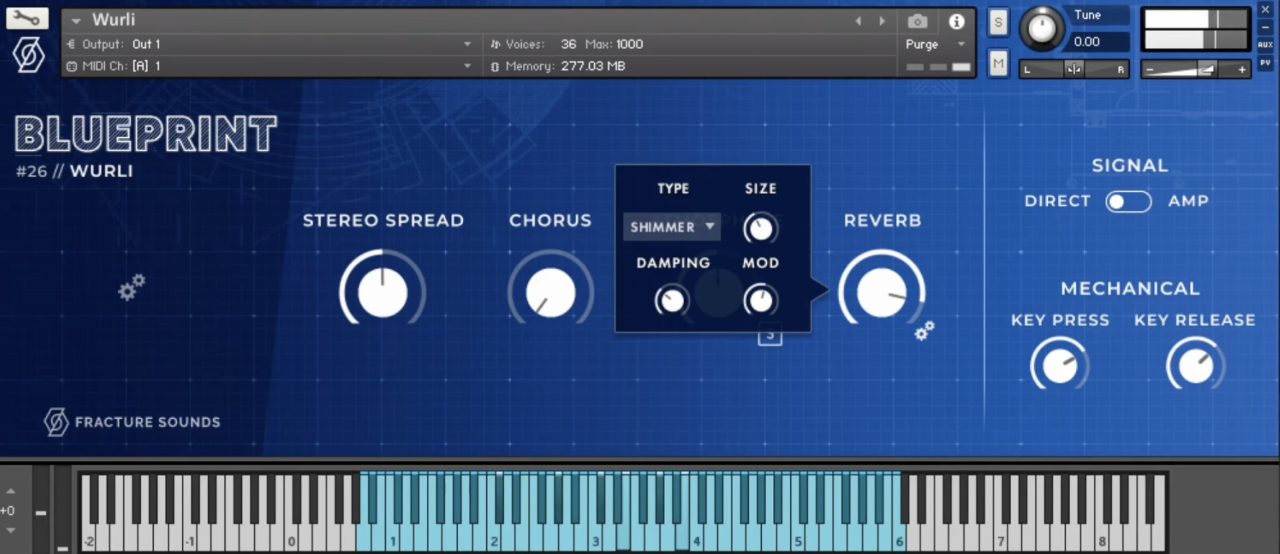Viewport: 1280px width, 554px height.
Task: Click the Key Press knob
Action: click(1060, 366)
